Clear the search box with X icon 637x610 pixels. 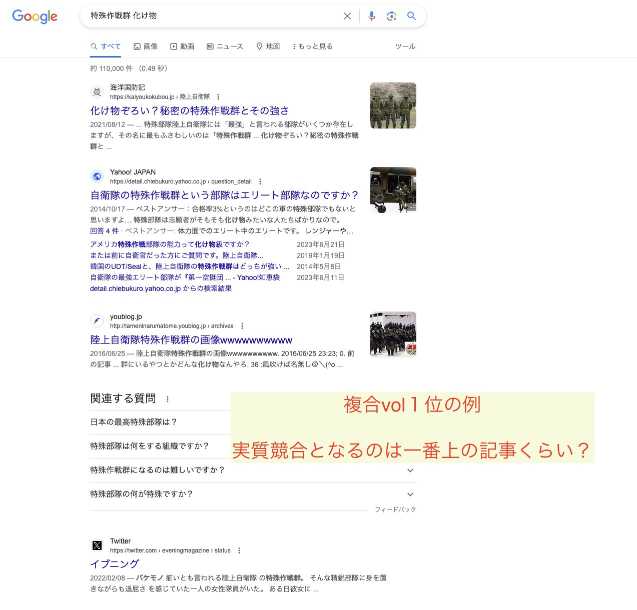click(347, 16)
